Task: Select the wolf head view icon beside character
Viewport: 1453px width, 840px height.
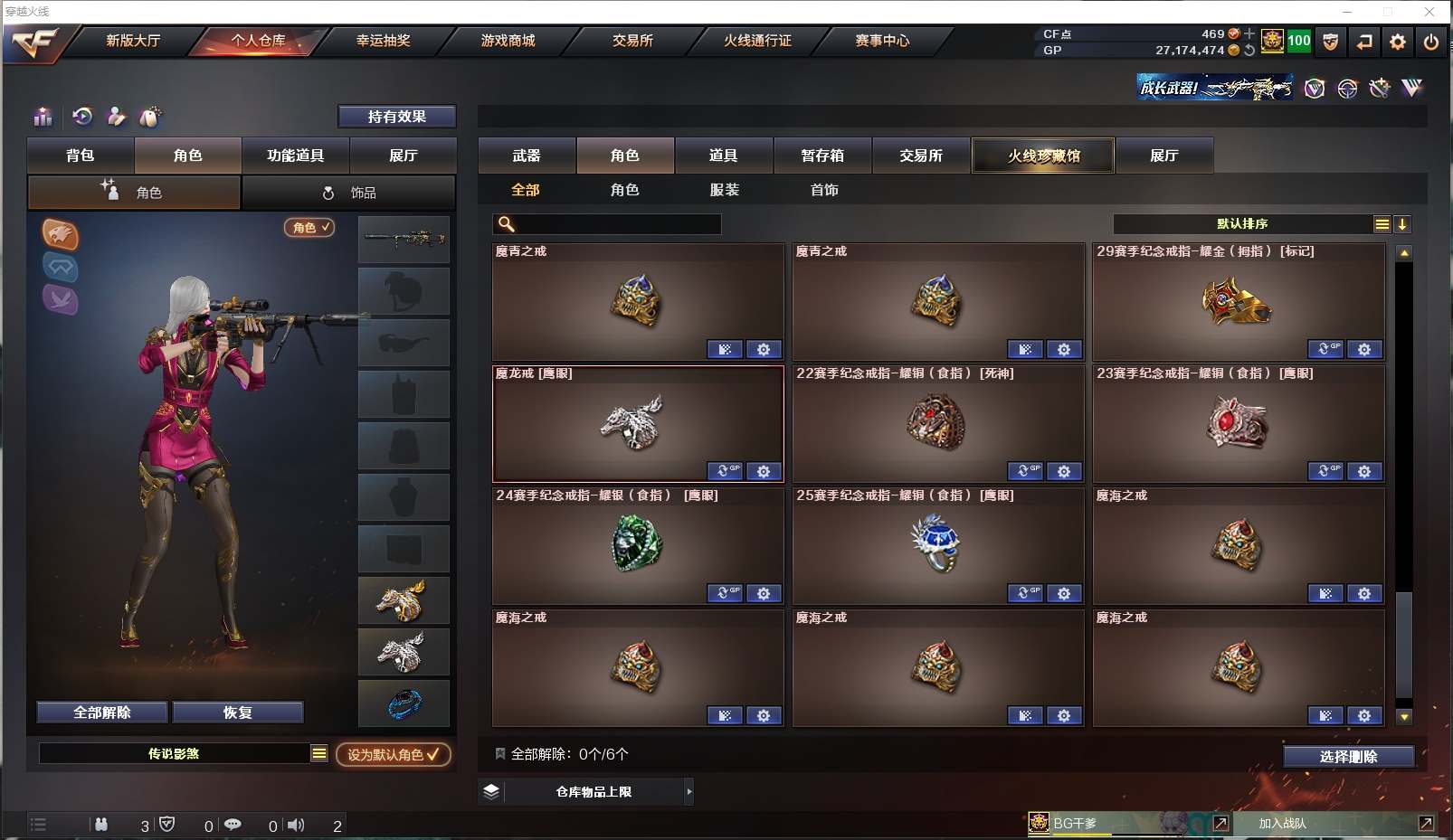Action: pyautogui.click(x=61, y=235)
